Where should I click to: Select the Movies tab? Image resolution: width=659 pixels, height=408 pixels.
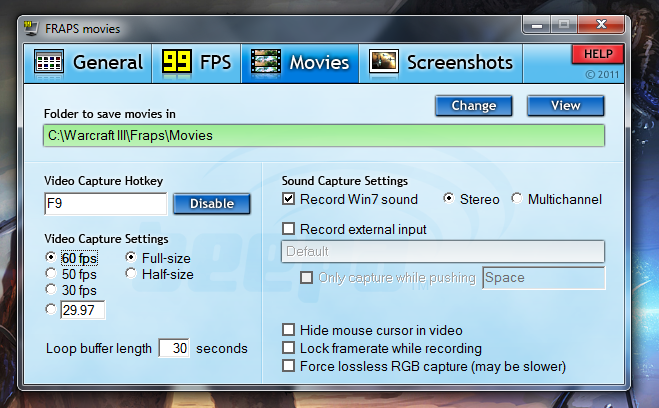click(x=300, y=63)
